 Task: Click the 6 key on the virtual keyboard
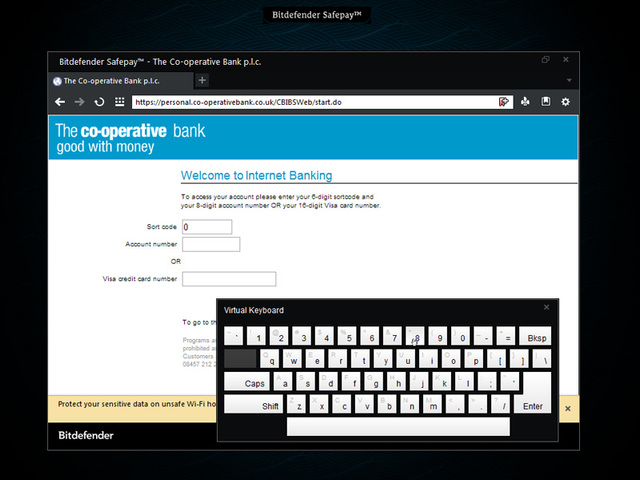pos(370,336)
